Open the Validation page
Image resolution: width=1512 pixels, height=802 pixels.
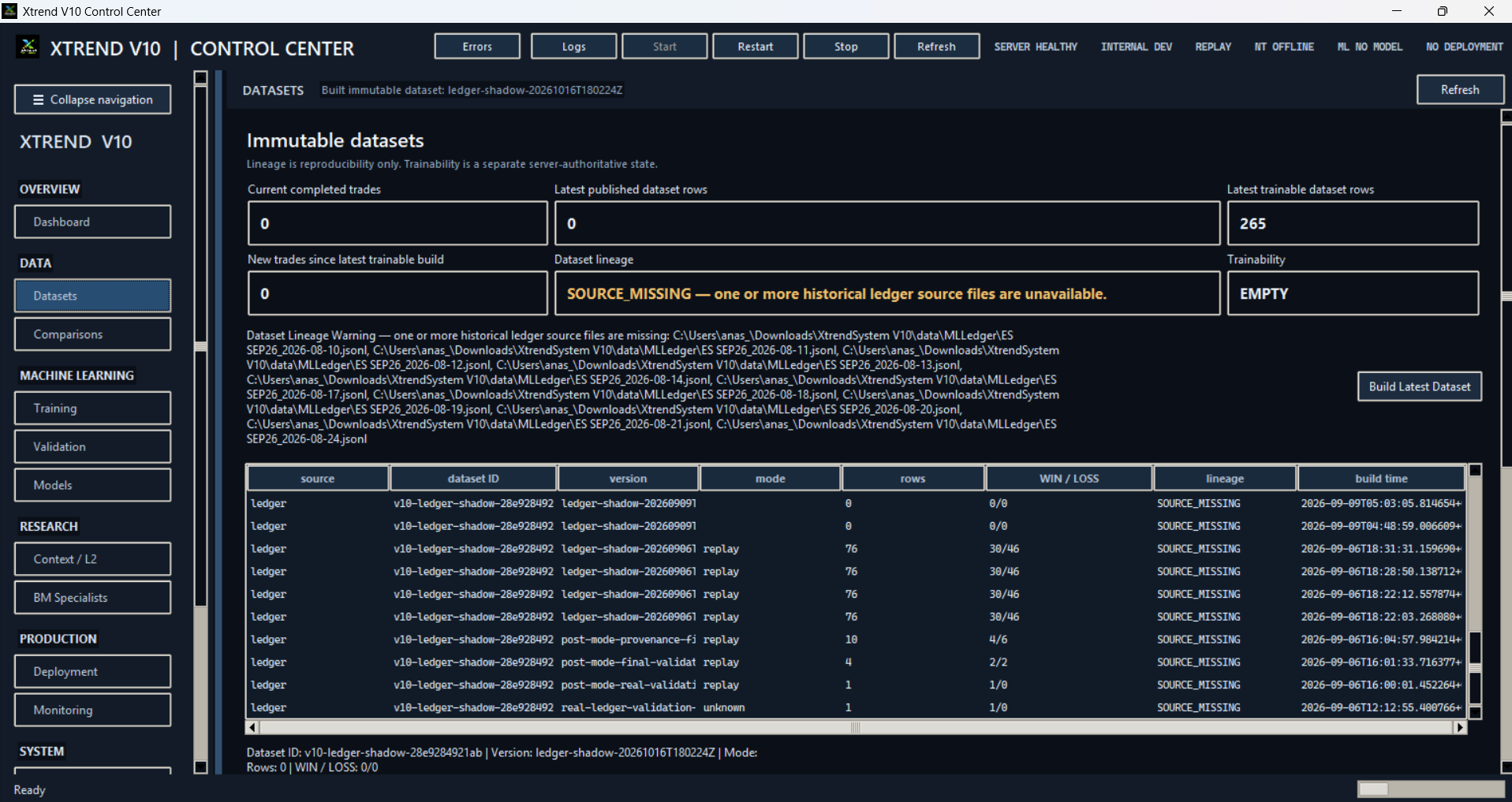pos(92,446)
